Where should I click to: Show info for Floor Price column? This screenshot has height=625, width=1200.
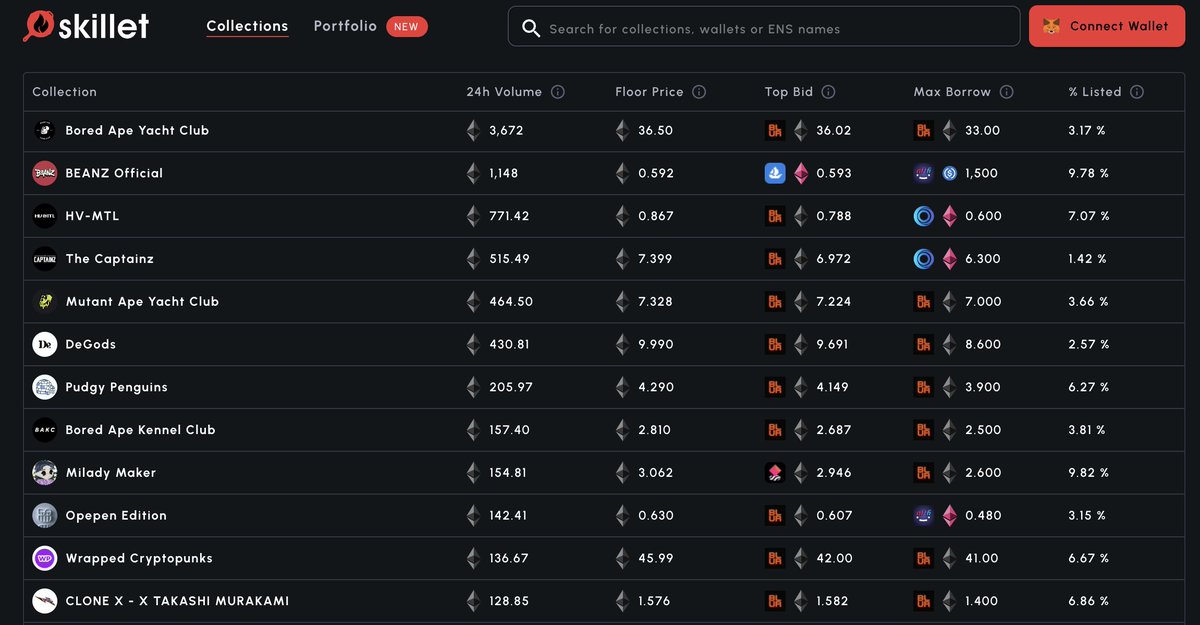699,92
